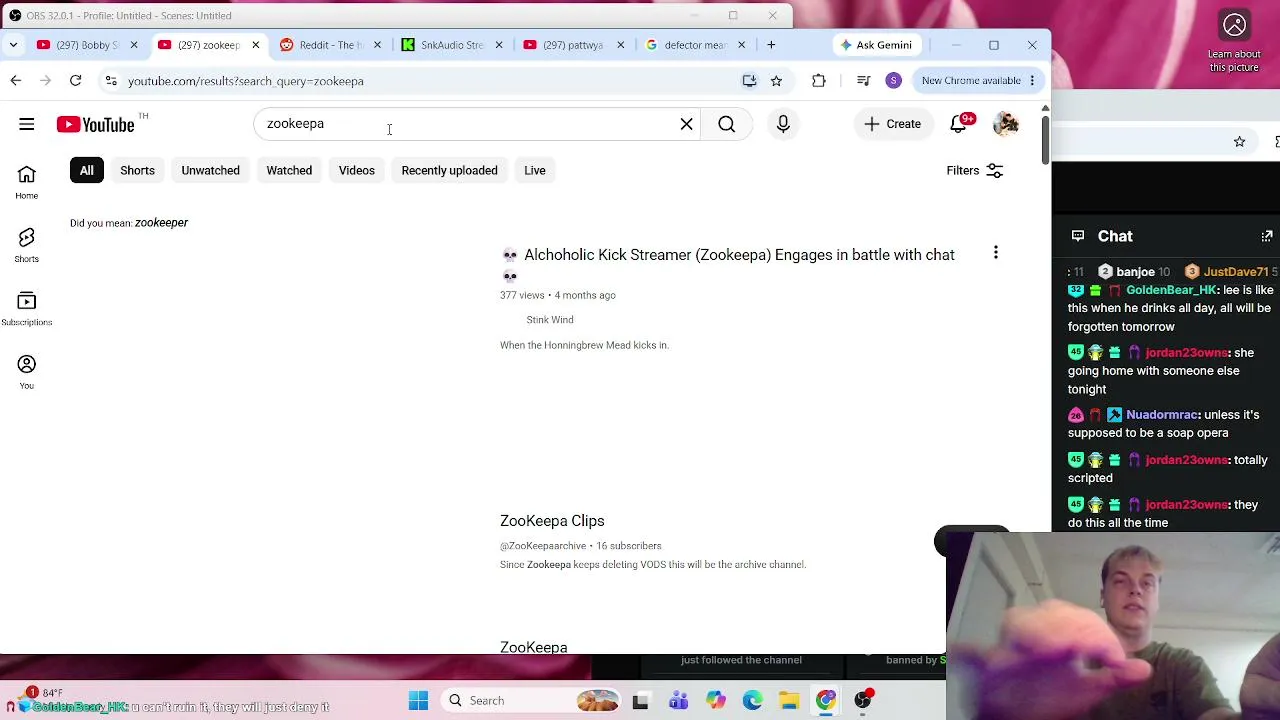This screenshot has height=720, width=1280.
Task: Switch to the Reddit tab
Action: pyautogui.click(x=329, y=45)
